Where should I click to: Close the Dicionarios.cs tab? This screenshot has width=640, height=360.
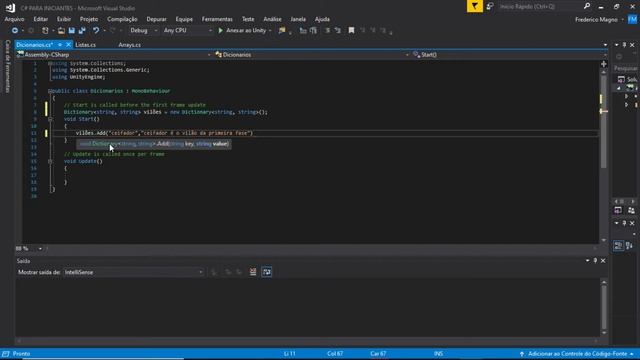point(68,45)
